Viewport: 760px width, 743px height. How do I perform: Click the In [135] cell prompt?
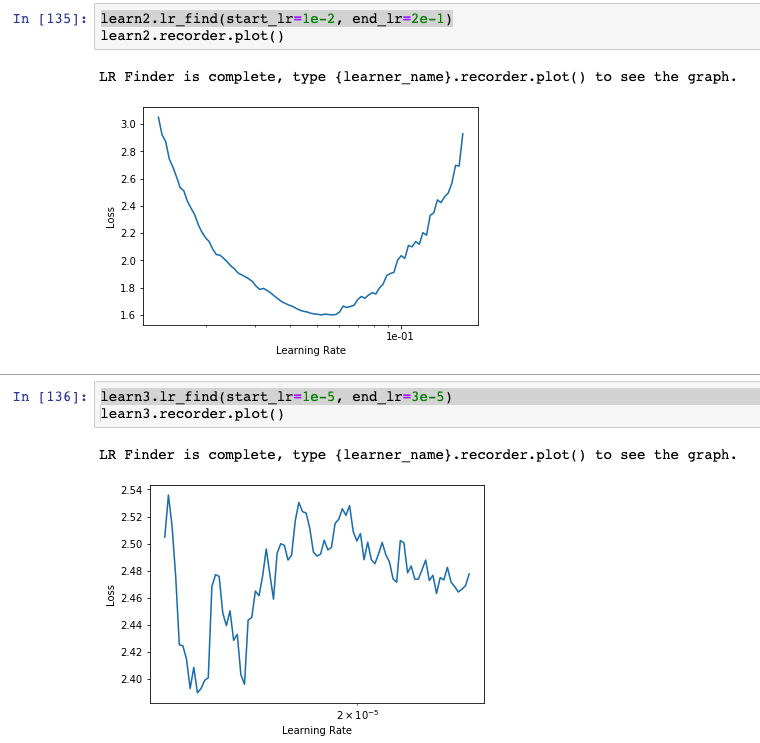[x=50, y=19]
